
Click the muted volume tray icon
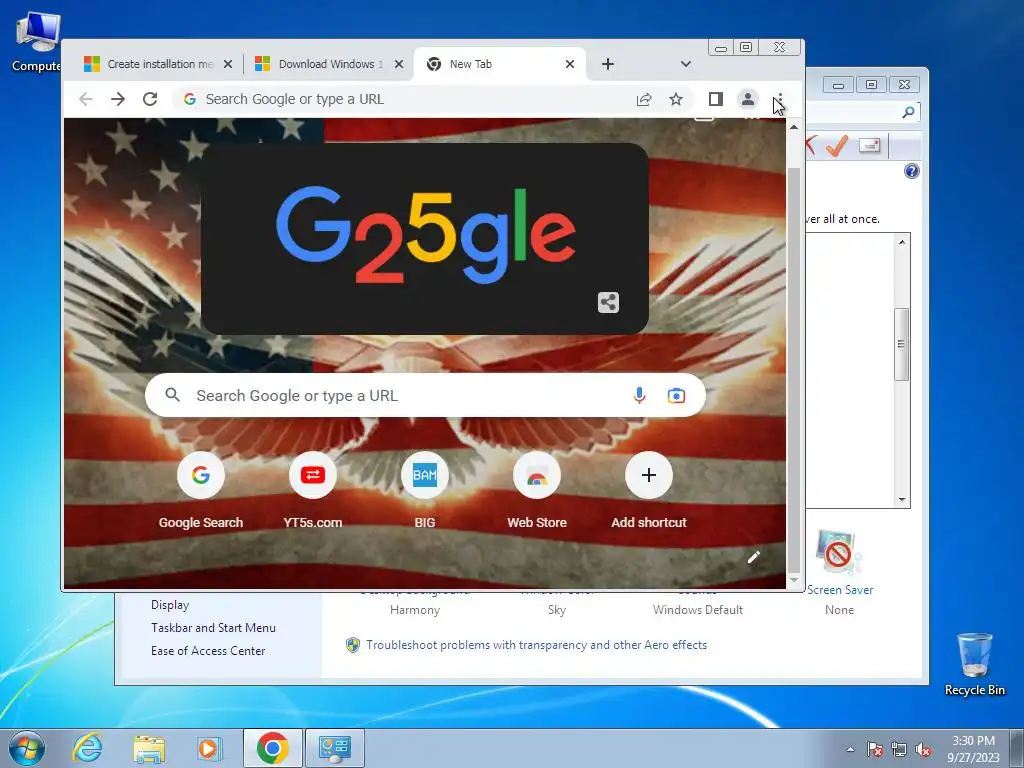click(x=923, y=749)
